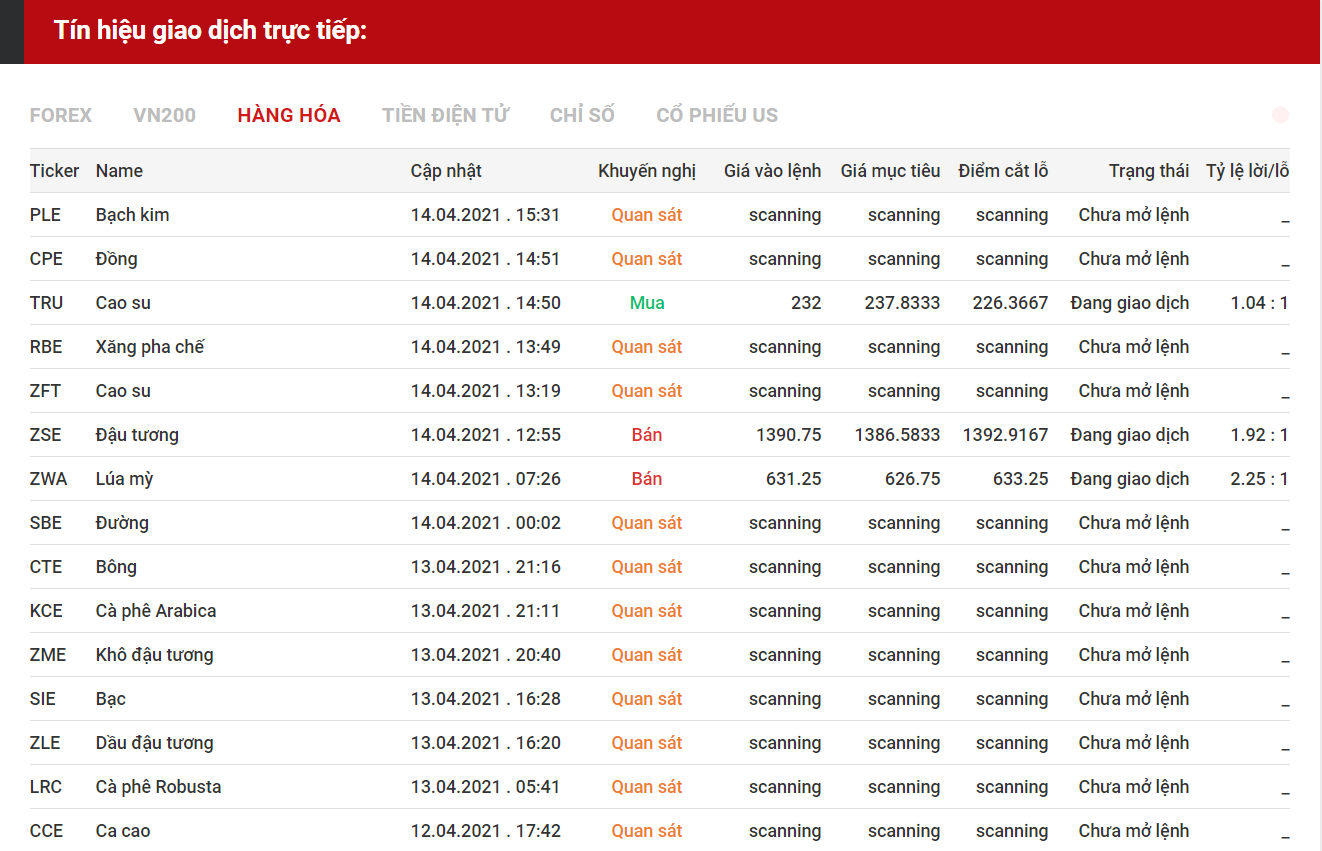The height and width of the screenshot is (851, 1322).
Task: Select the Bạch kim name cell
Action: coord(132,215)
